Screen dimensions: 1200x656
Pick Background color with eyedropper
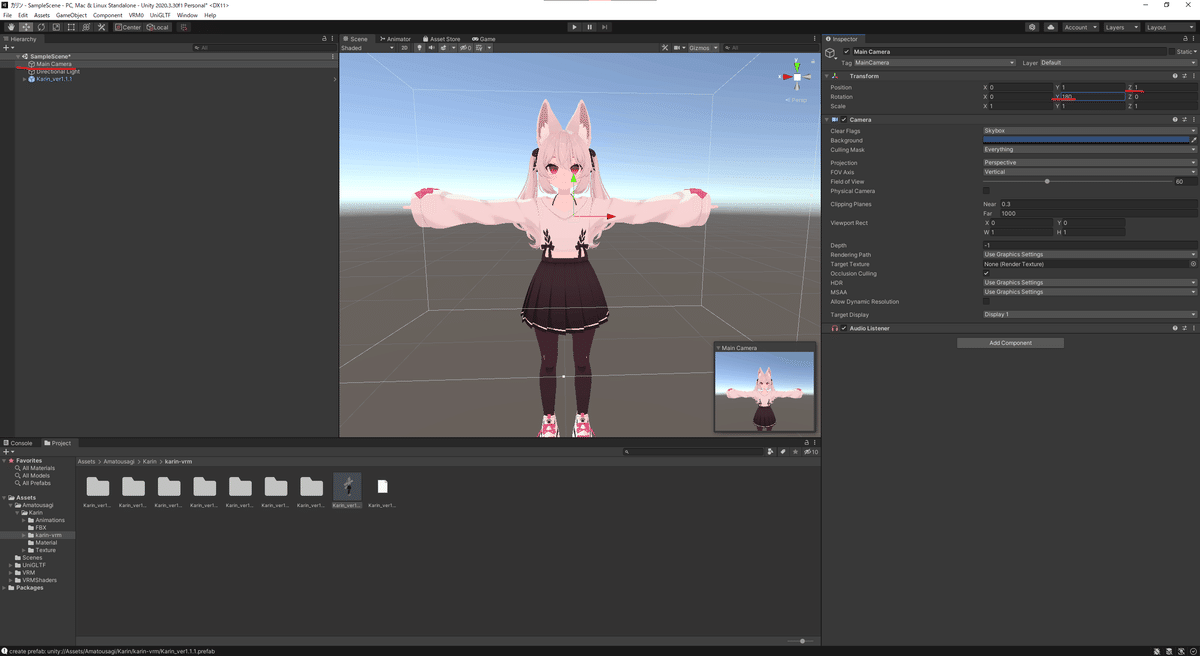pyautogui.click(x=1193, y=140)
